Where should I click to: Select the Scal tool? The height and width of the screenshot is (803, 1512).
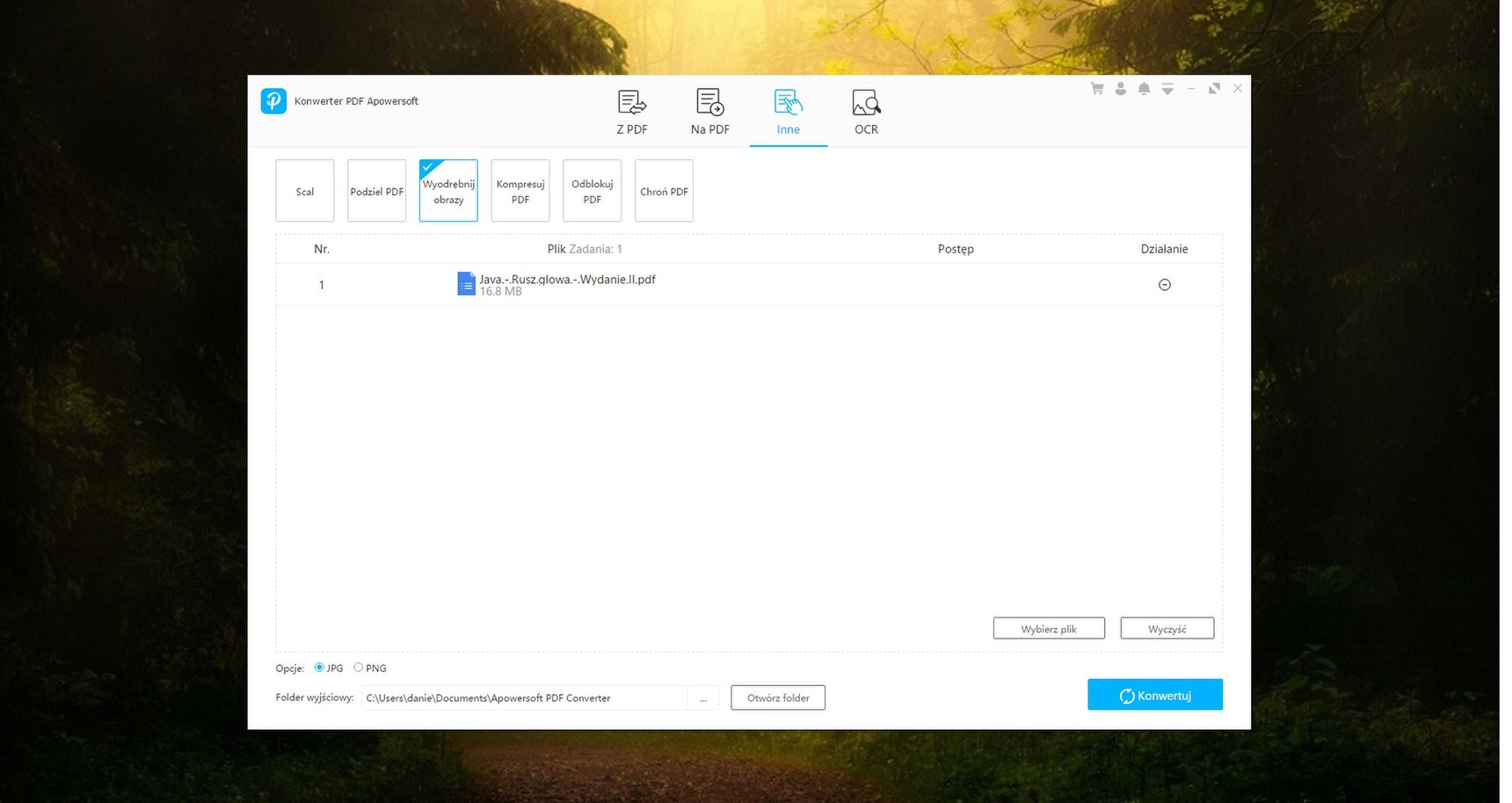[305, 191]
